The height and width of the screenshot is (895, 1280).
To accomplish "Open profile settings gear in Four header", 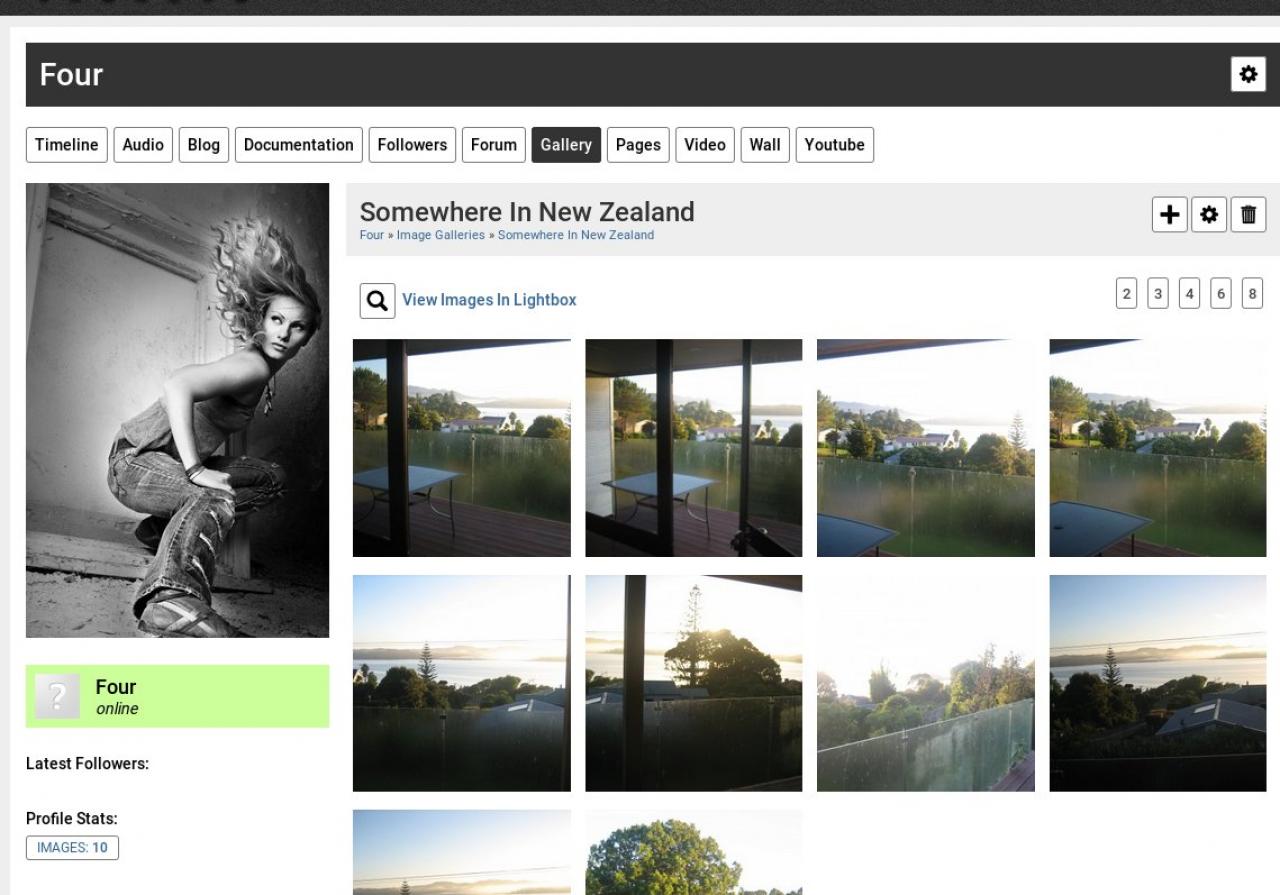I will coord(1247,74).
